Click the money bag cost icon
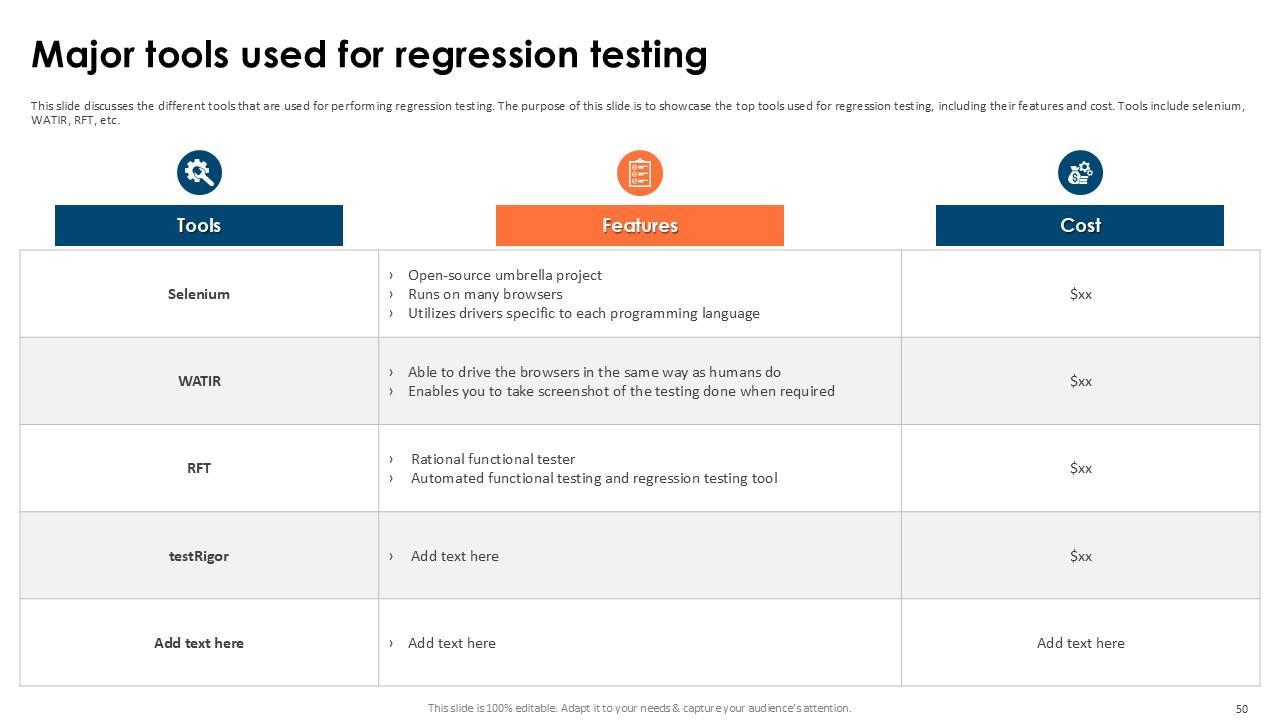The width and height of the screenshot is (1280, 720). 1080,173
